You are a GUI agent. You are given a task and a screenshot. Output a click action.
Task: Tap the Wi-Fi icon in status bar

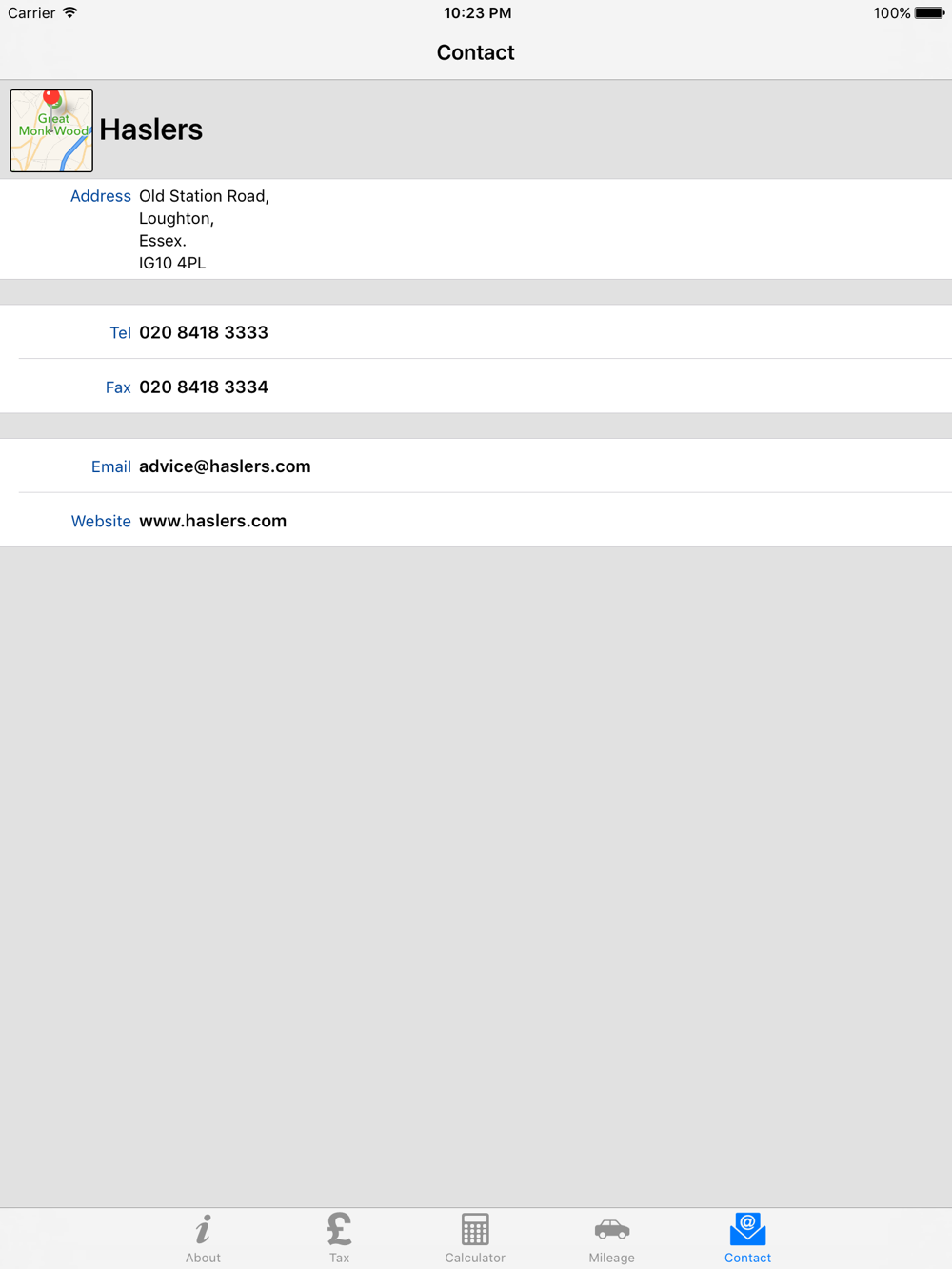(69, 13)
